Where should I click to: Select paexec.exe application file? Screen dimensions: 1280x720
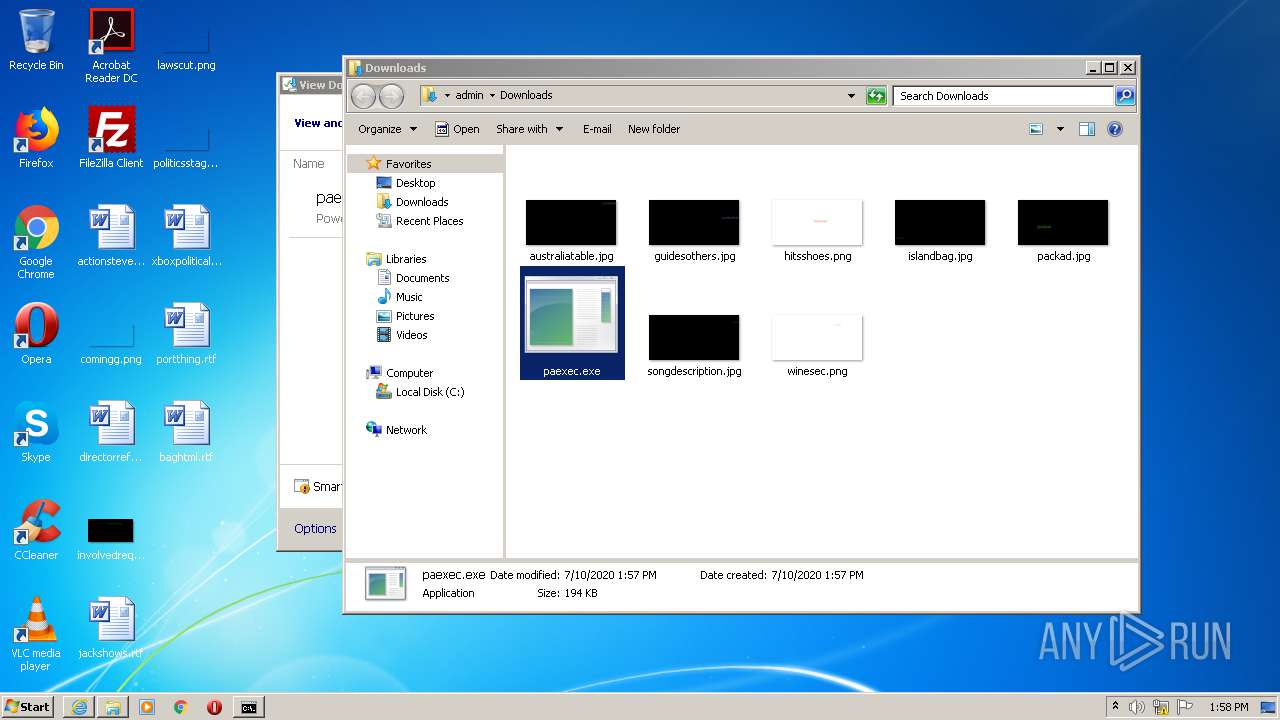pyautogui.click(x=572, y=323)
